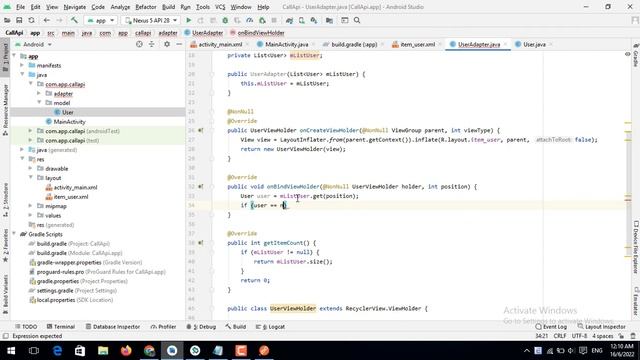The height and width of the screenshot is (360, 640).
Task: Click the Sync/Reload from disk icon
Action: pos(31,20)
